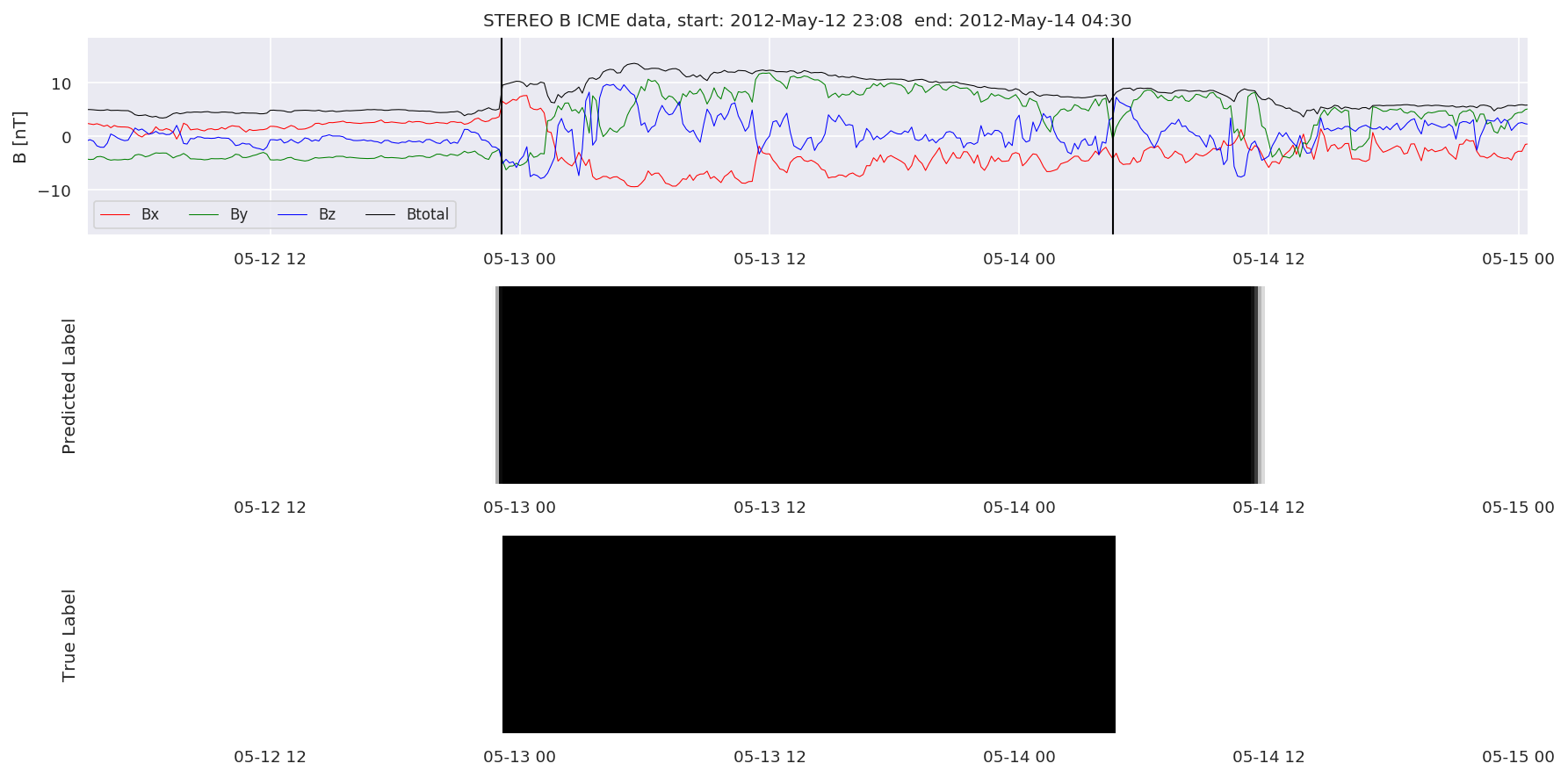Click the "Predicted Label" axis label
The height and width of the screenshot is (778, 1568).
[69, 386]
